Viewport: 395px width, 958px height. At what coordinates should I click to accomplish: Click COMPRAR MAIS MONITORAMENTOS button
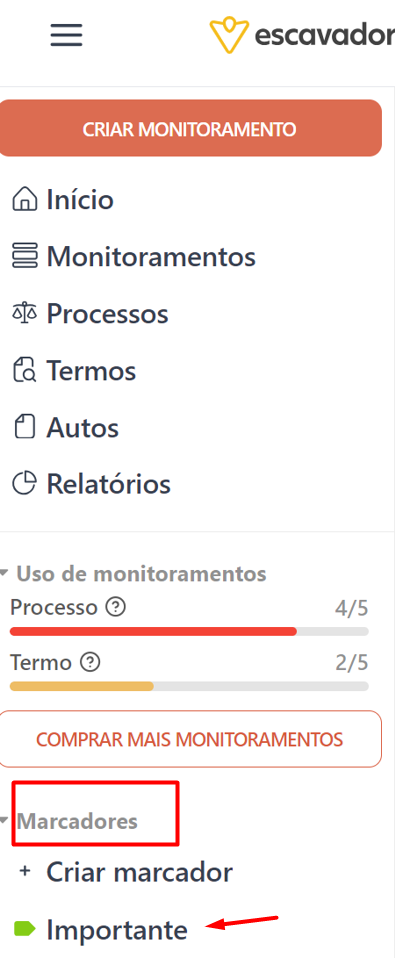[x=190, y=739]
